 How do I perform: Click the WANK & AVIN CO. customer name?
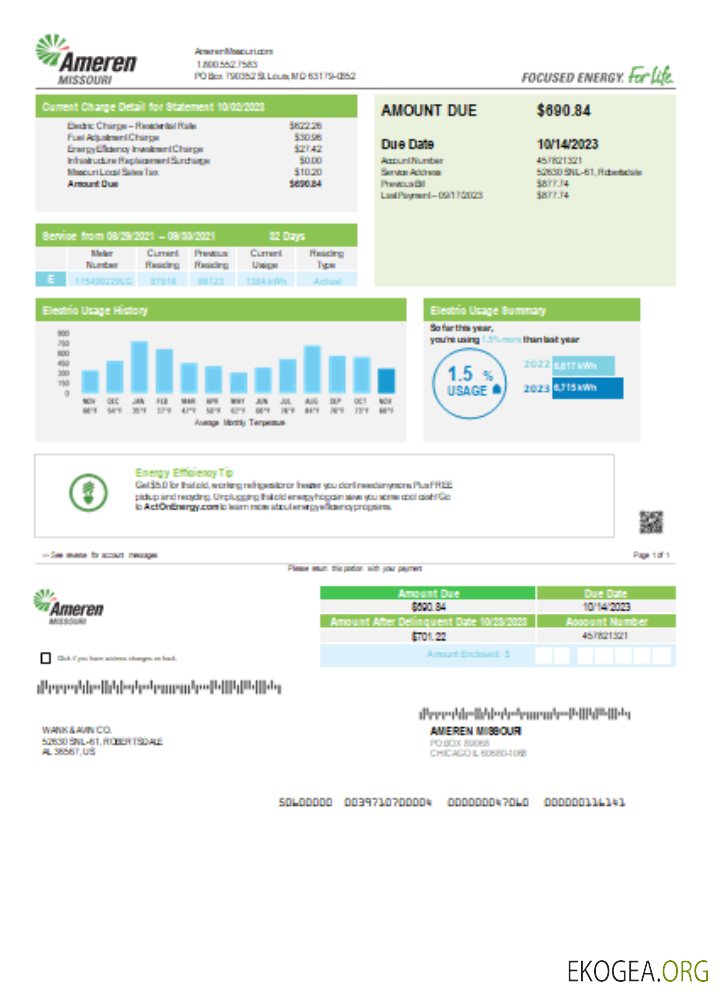77,730
